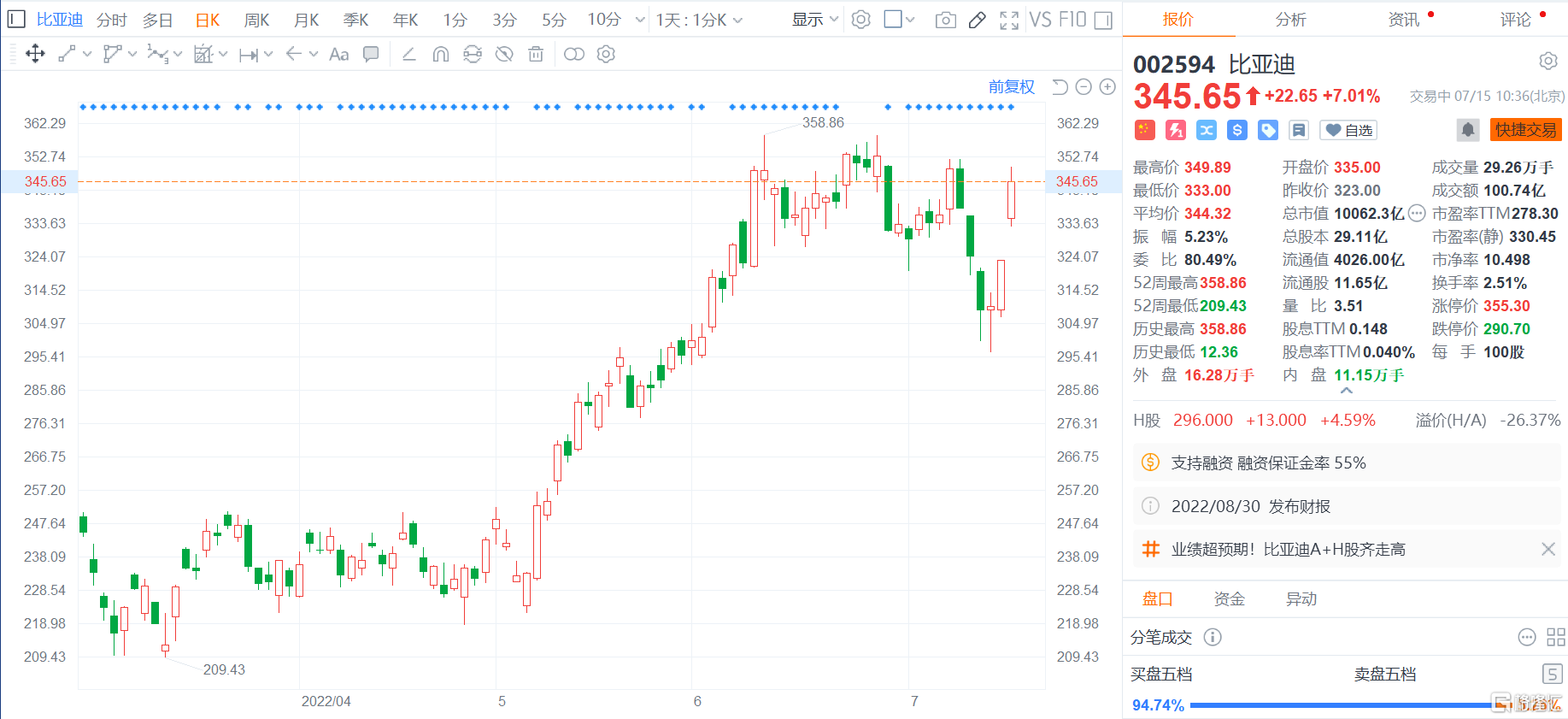
Task: Click the 前复权 adjustment link
Action: pyautogui.click(x=1011, y=86)
